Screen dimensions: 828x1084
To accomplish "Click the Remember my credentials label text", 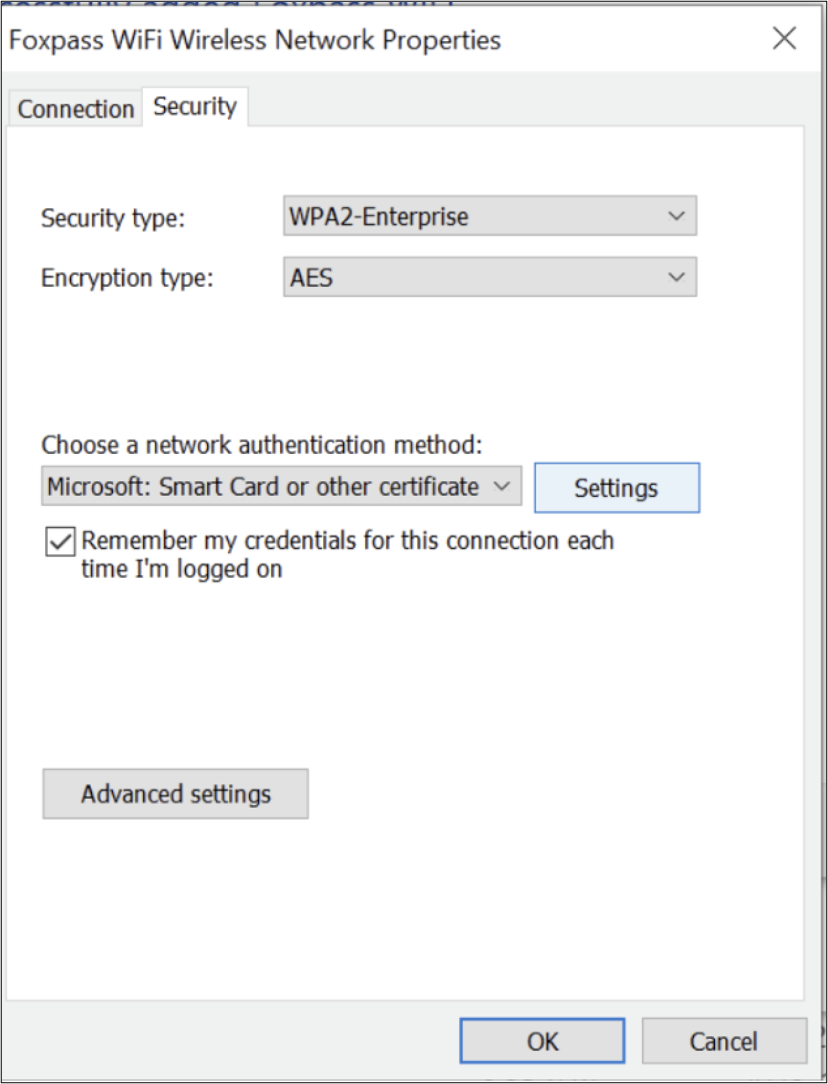I will [x=348, y=554].
